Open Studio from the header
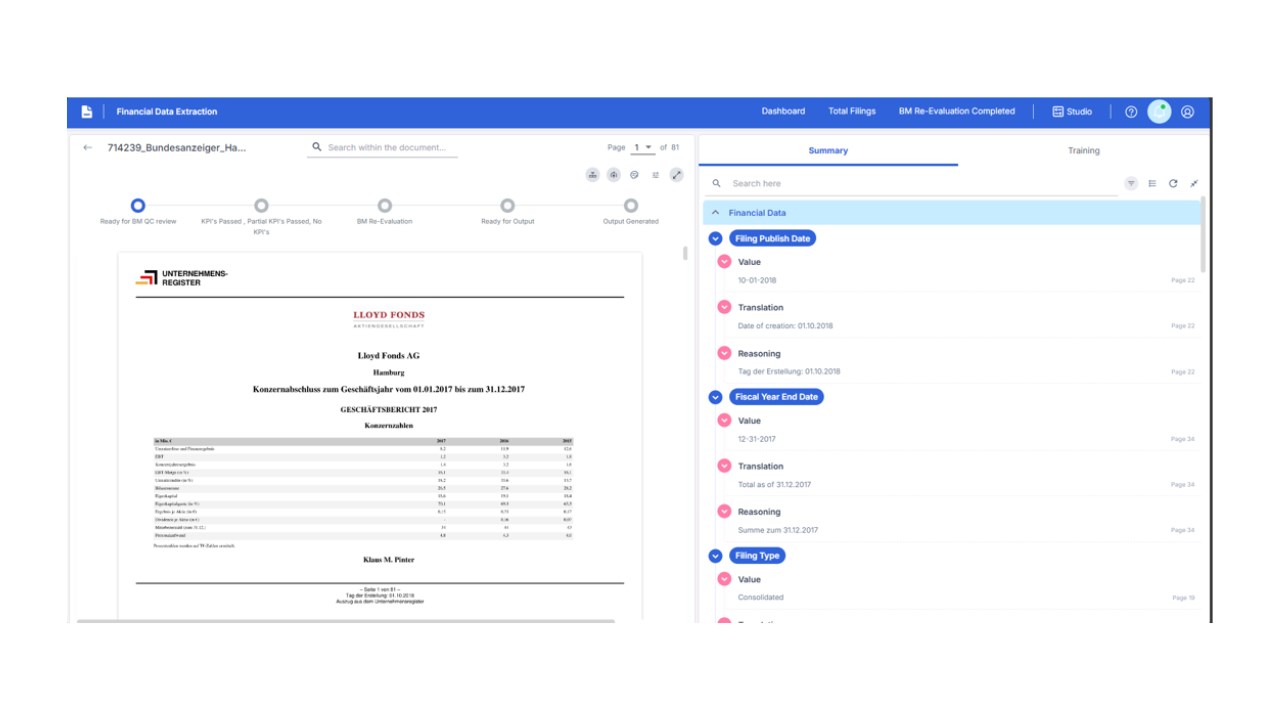The height and width of the screenshot is (720, 1280). tap(1072, 112)
